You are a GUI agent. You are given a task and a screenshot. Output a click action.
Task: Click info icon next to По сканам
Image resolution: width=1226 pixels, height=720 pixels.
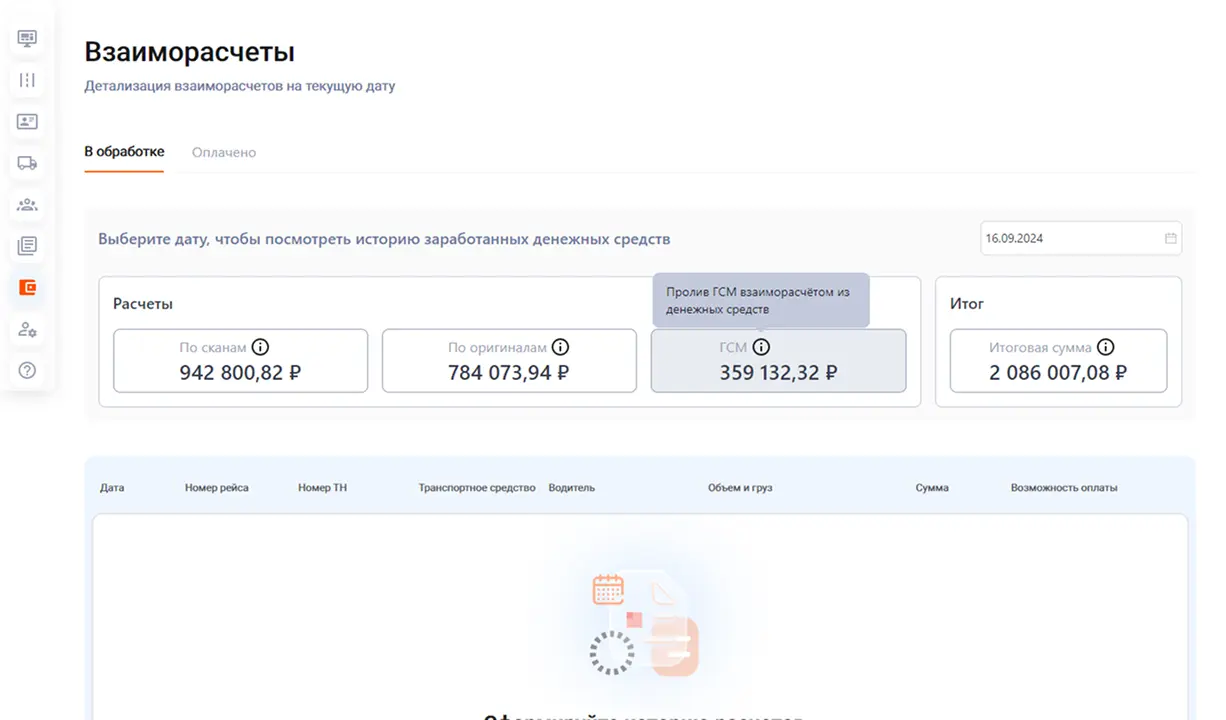pyautogui.click(x=260, y=348)
